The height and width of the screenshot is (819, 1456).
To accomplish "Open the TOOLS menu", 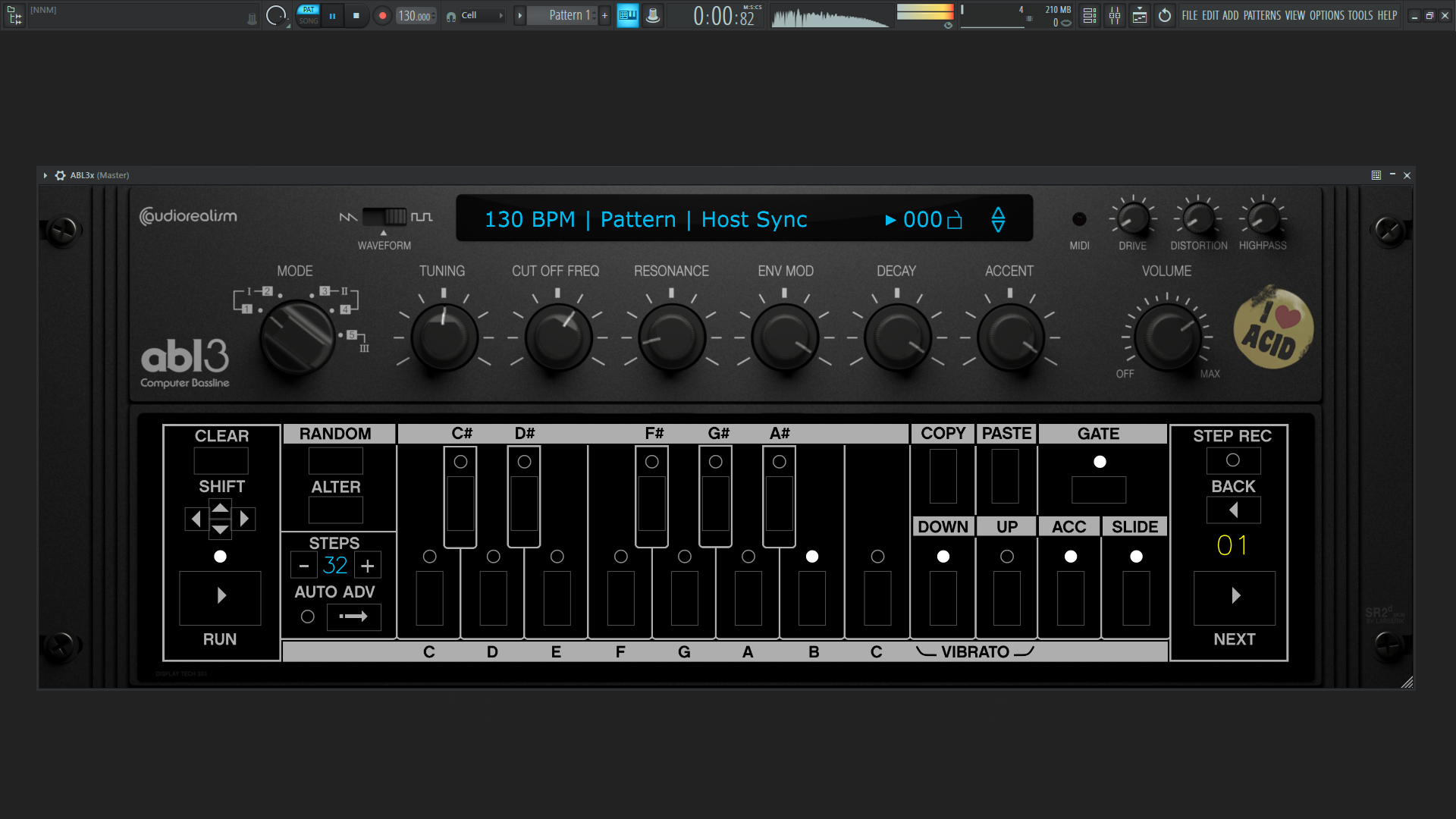I will [1360, 15].
